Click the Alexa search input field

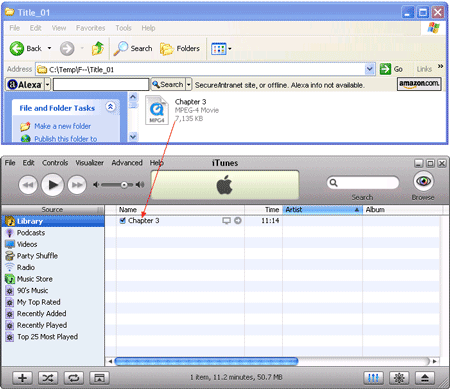pos(101,85)
